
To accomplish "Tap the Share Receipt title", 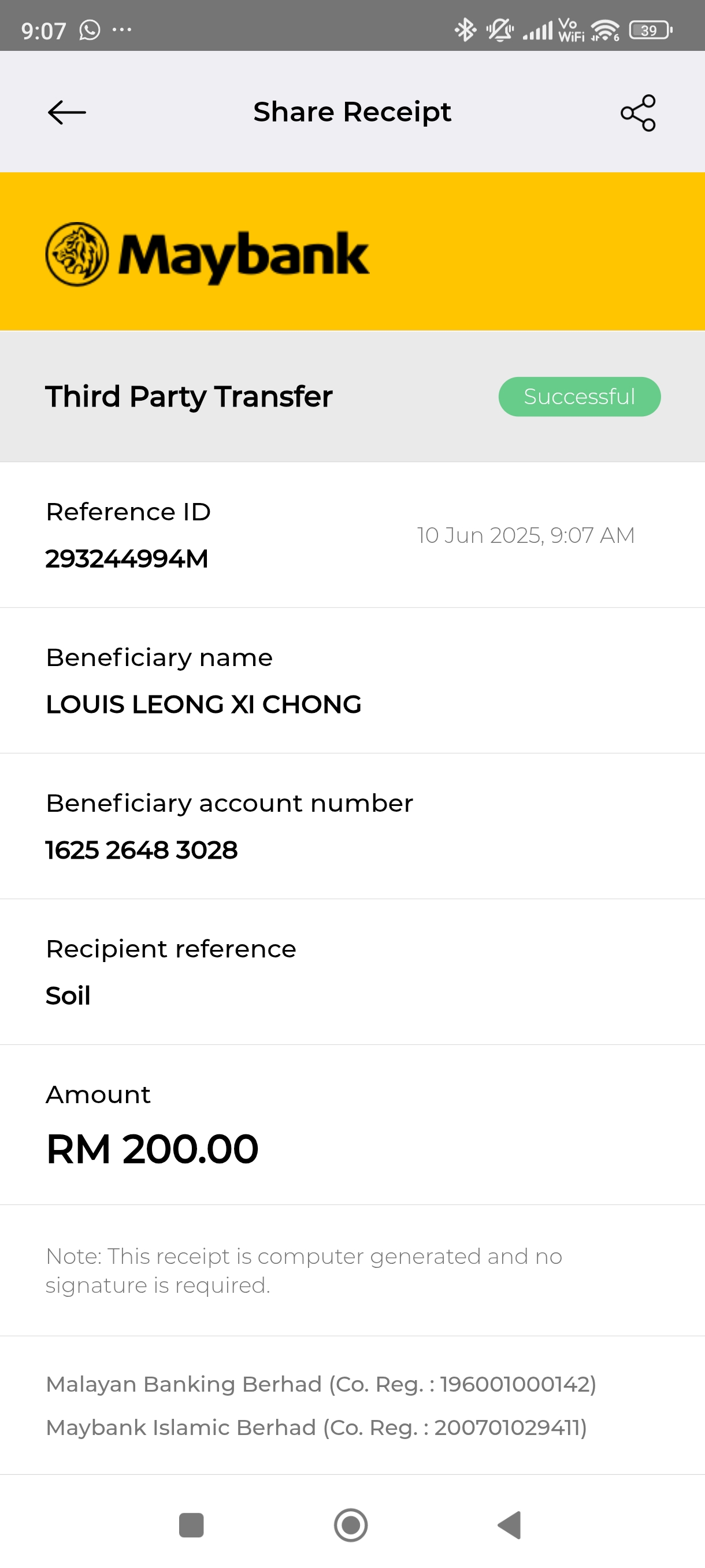I will coord(352,112).
